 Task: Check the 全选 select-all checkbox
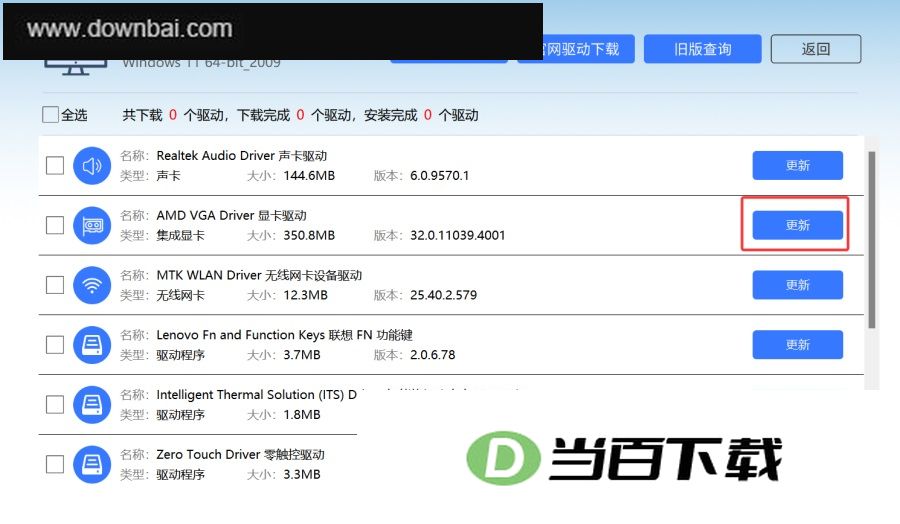pos(51,115)
